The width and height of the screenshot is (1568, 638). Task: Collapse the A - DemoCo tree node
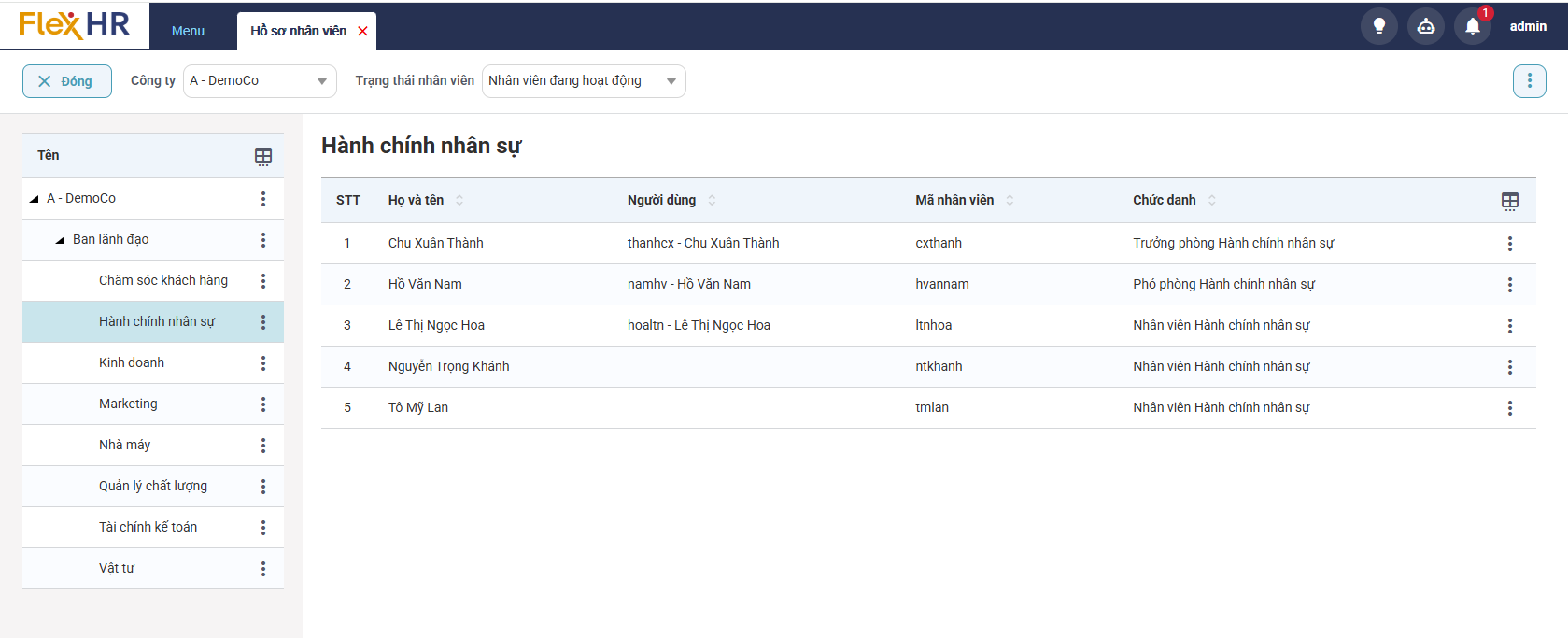coord(35,199)
